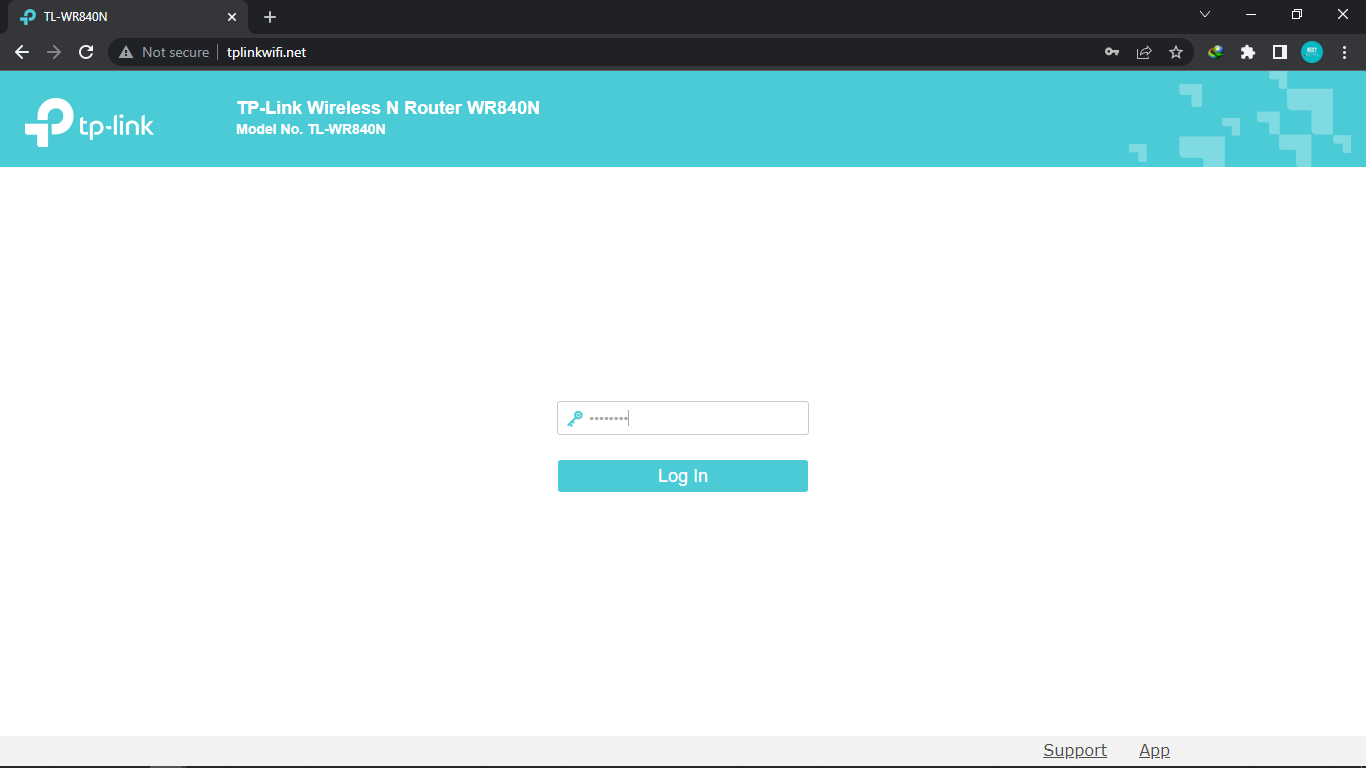Open the Extensions puzzle icon
The height and width of the screenshot is (768, 1366).
coord(1248,52)
